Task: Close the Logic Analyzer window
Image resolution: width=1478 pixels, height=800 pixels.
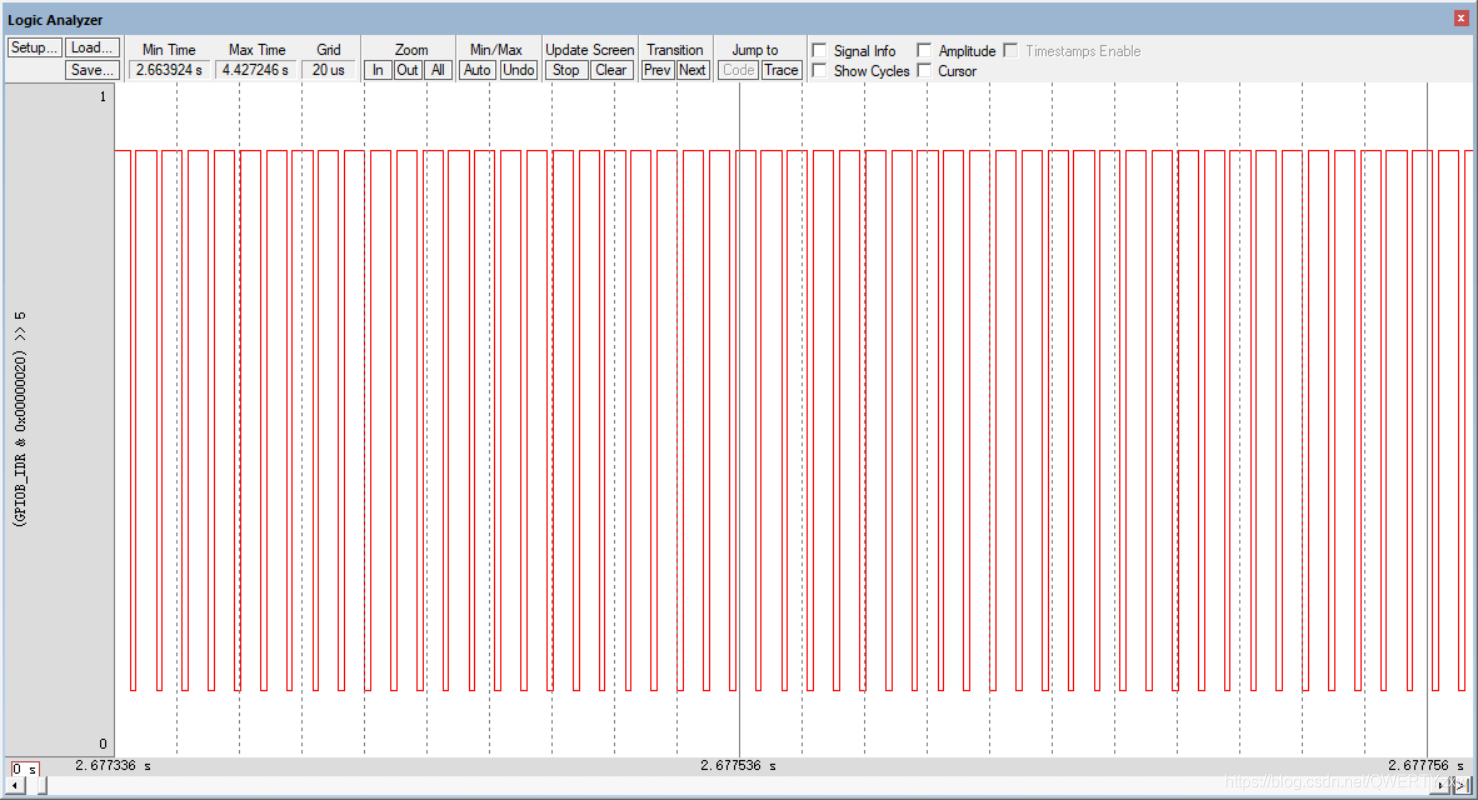Action: 1461,19
